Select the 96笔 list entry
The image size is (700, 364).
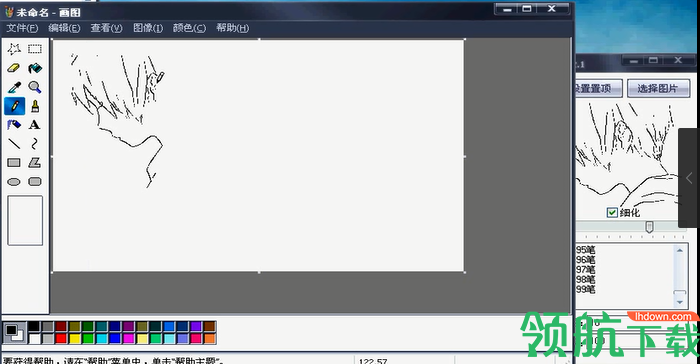pyautogui.click(x=586, y=259)
